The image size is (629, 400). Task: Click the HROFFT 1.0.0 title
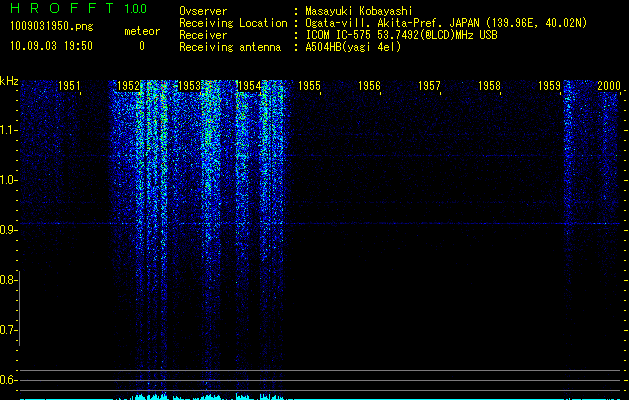coord(79,8)
